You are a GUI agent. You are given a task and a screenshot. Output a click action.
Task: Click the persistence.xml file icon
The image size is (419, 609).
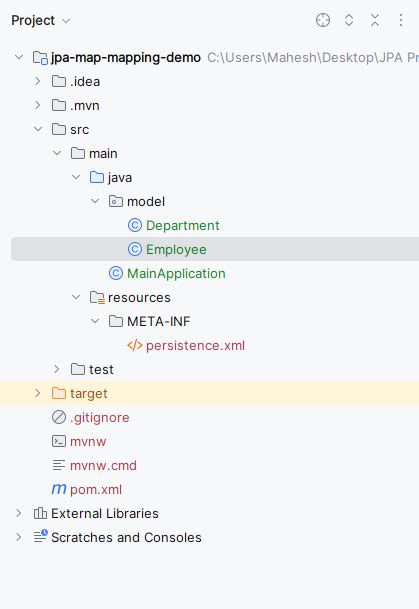[135, 345]
